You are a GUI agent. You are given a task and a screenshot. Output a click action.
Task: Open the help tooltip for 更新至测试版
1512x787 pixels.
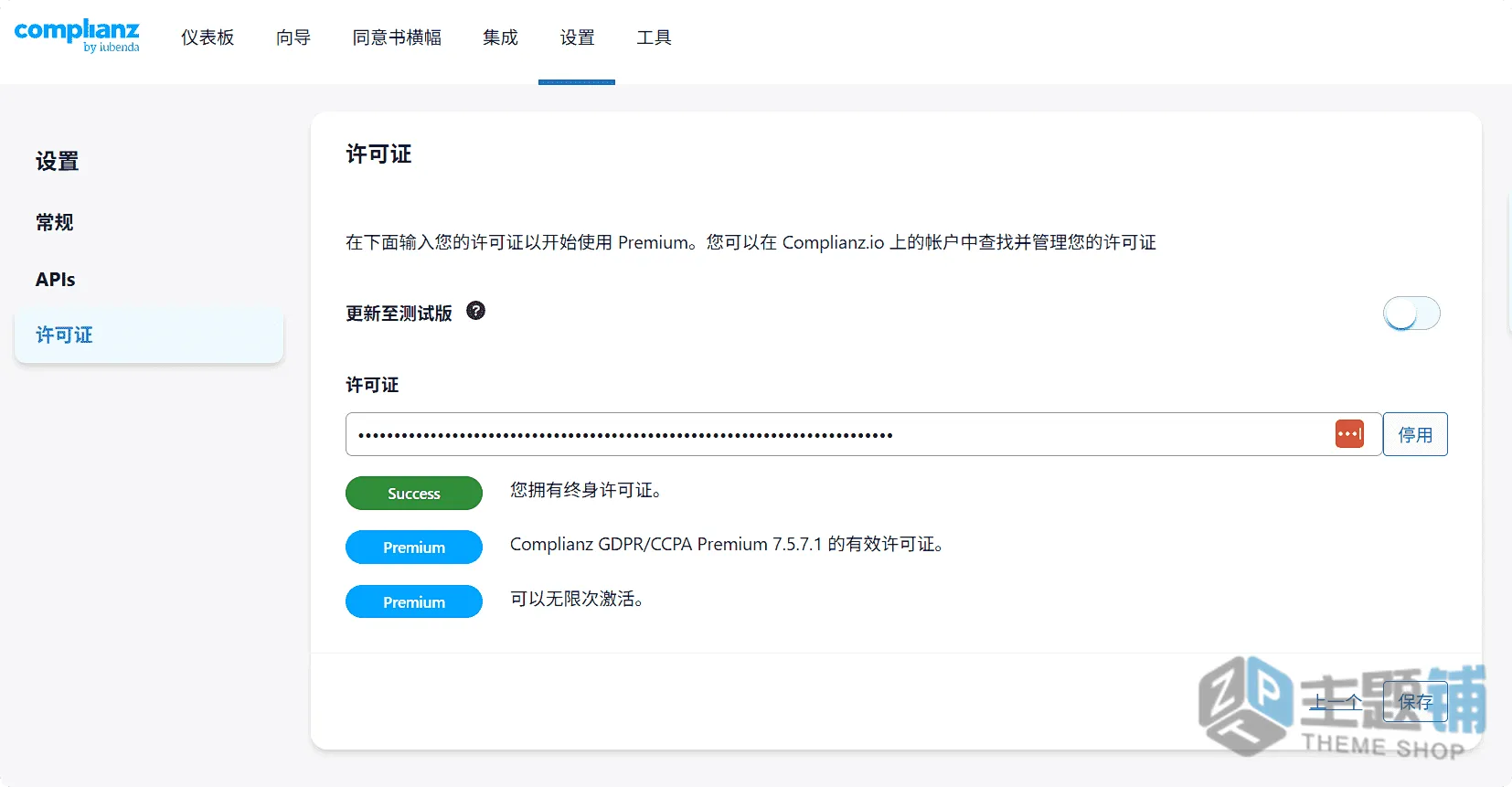pyautogui.click(x=475, y=311)
